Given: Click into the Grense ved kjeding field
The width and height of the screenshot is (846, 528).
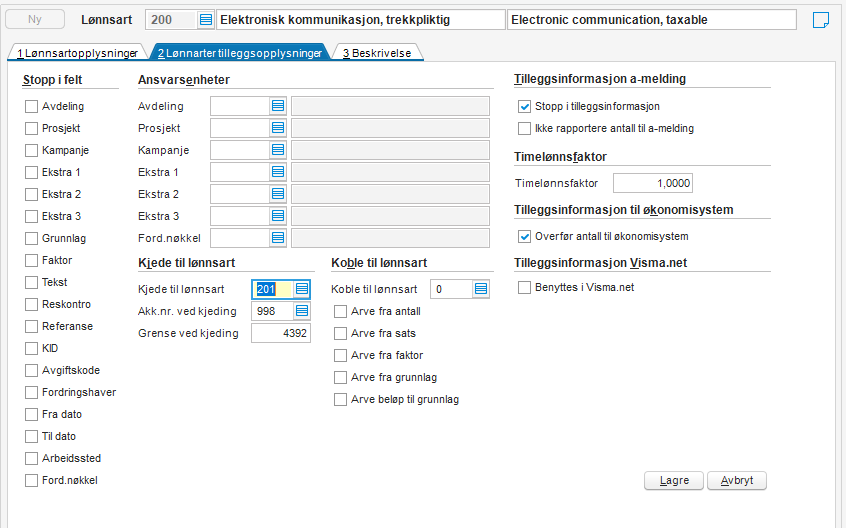Looking at the screenshot, I should tap(281, 333).
